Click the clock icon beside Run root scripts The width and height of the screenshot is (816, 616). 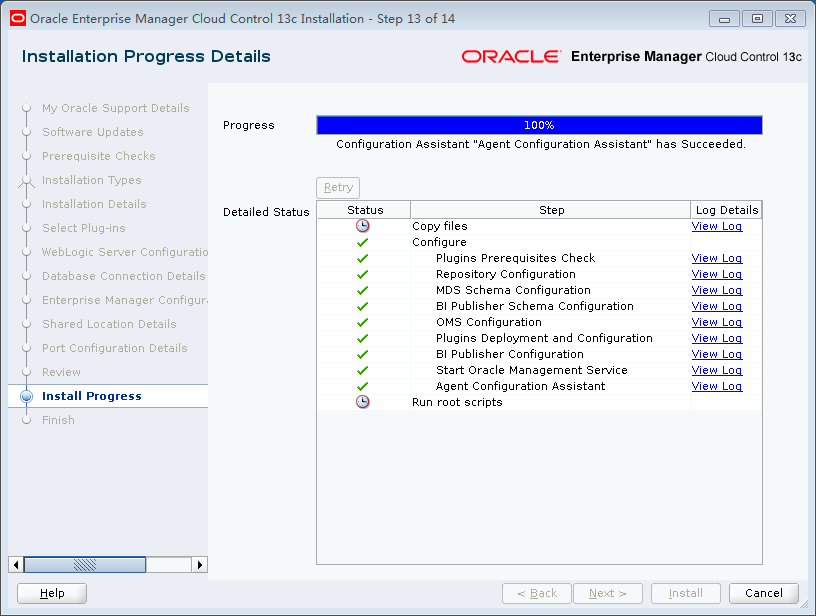click(x=363, y=402)
